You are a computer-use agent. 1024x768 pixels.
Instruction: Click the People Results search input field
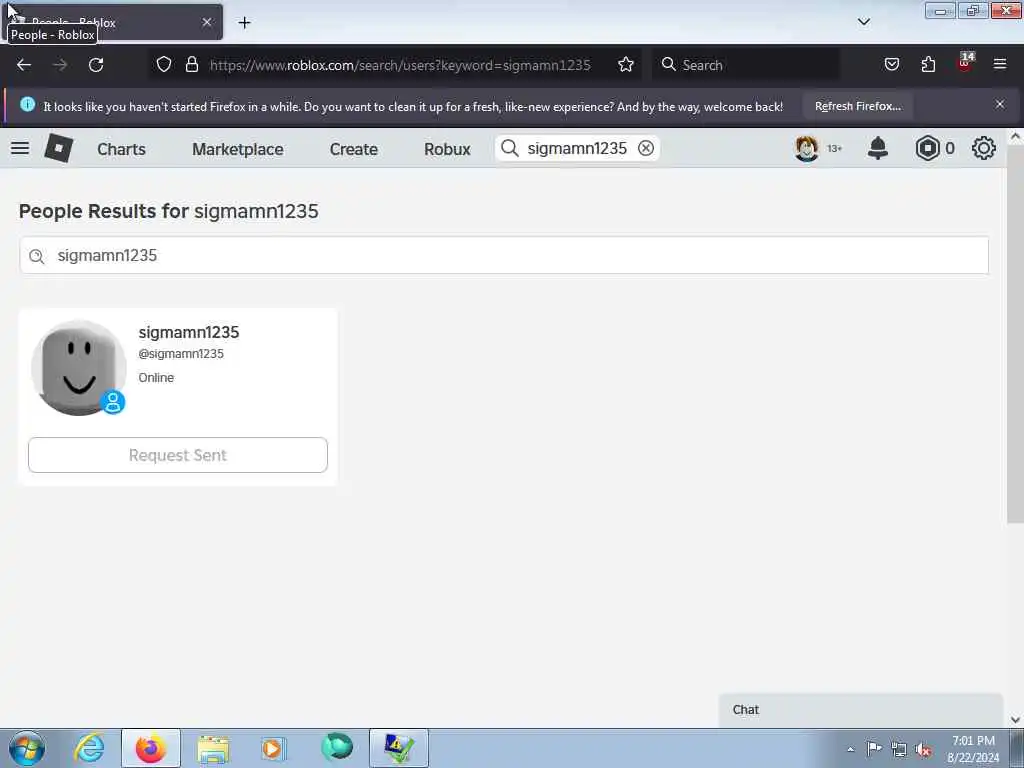coord(504,255)
